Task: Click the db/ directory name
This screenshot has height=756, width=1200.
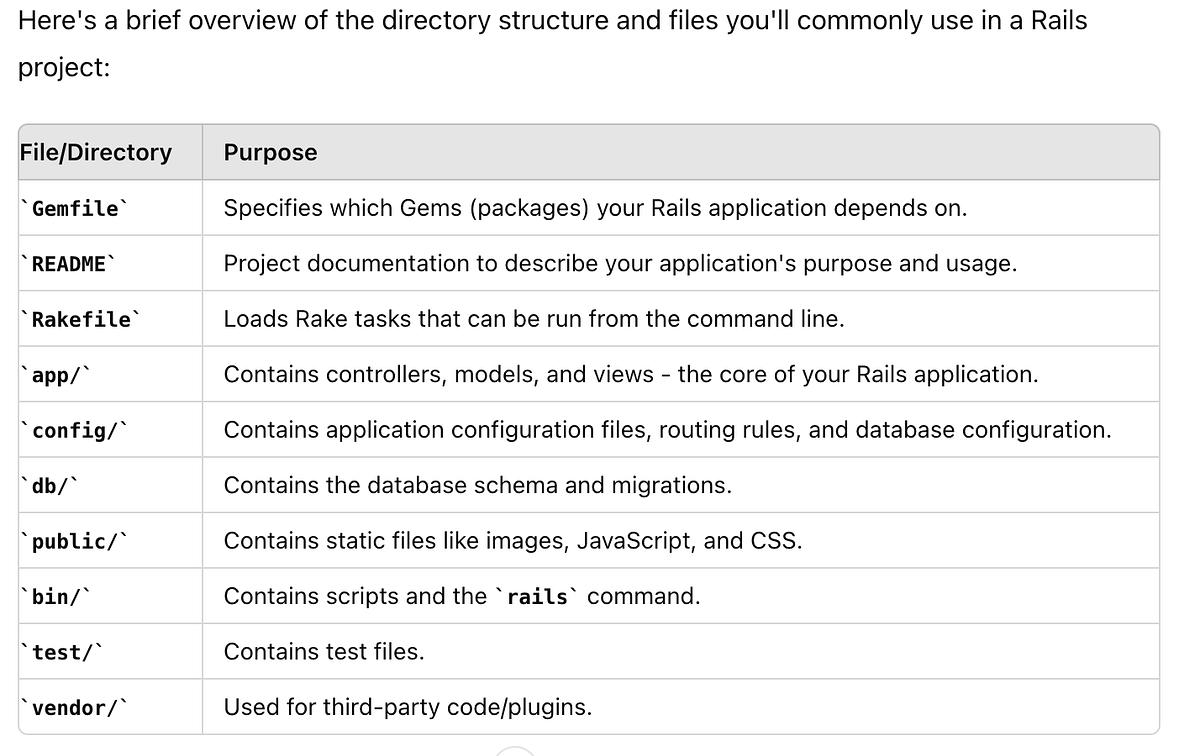Action: [x=50, y=486]
